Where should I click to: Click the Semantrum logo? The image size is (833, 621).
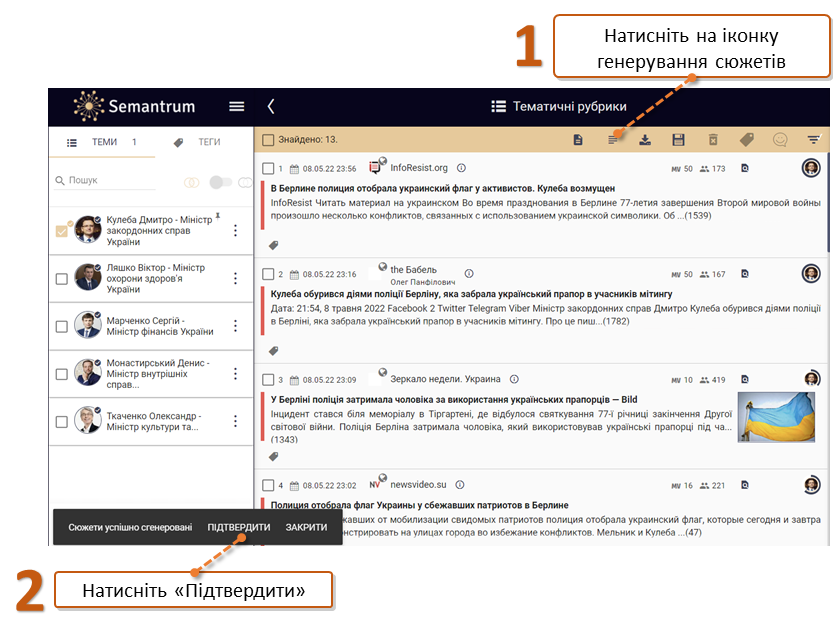click(134, 106)
